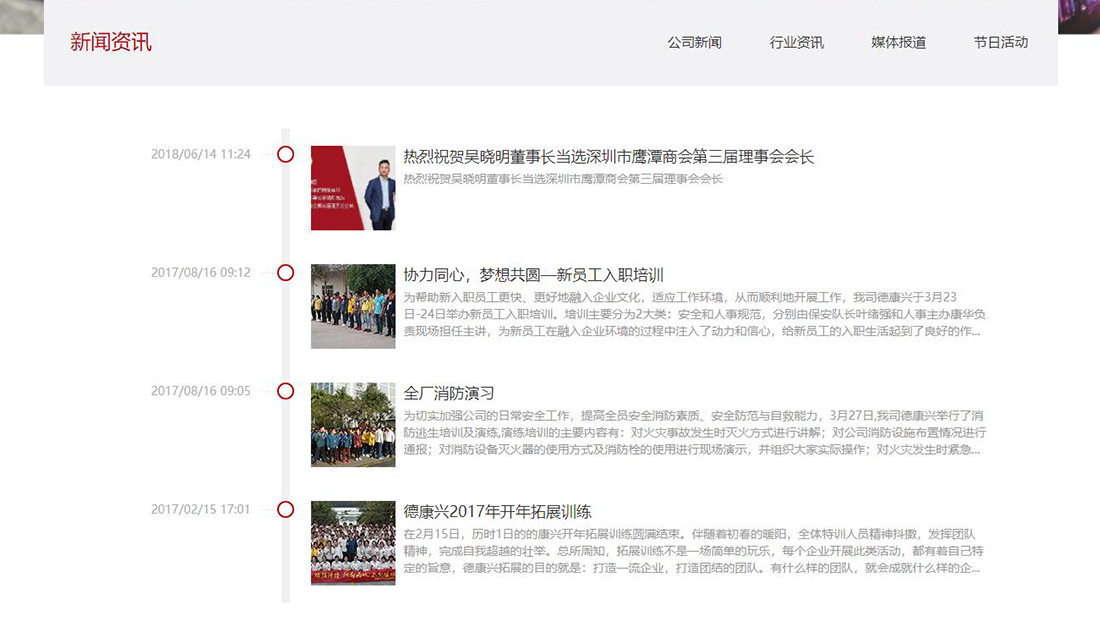
Task: Click the 2018/06/14 11:24 date label
Action: pos(201,154)
